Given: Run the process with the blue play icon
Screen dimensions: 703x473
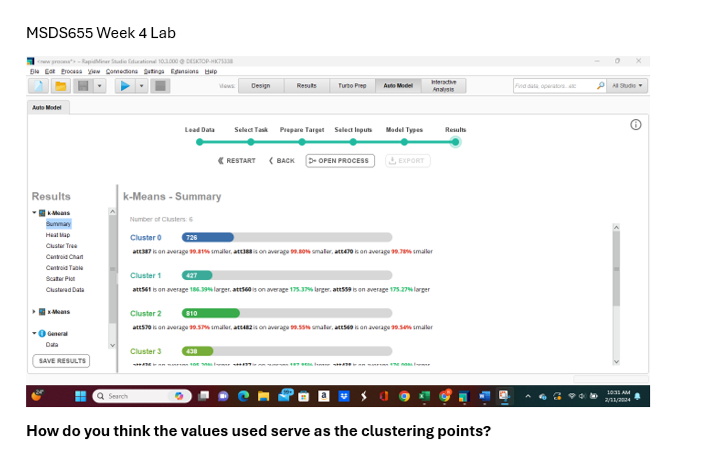Looking at the screenshot, I should tap(125, 86).
